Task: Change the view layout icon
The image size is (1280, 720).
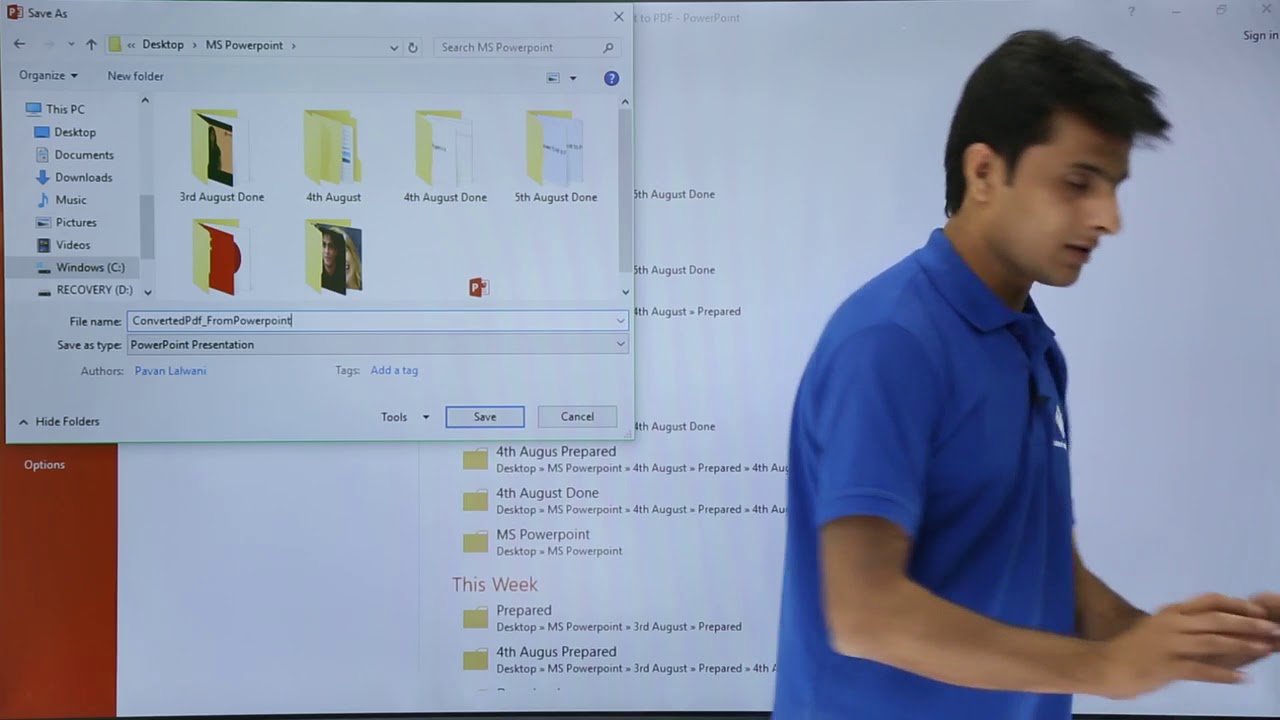Action: click(x=553, y=78)
